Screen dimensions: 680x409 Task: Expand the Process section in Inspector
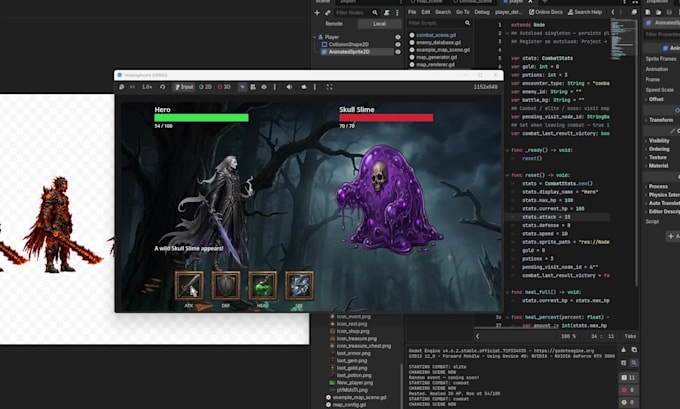point(658,186)
